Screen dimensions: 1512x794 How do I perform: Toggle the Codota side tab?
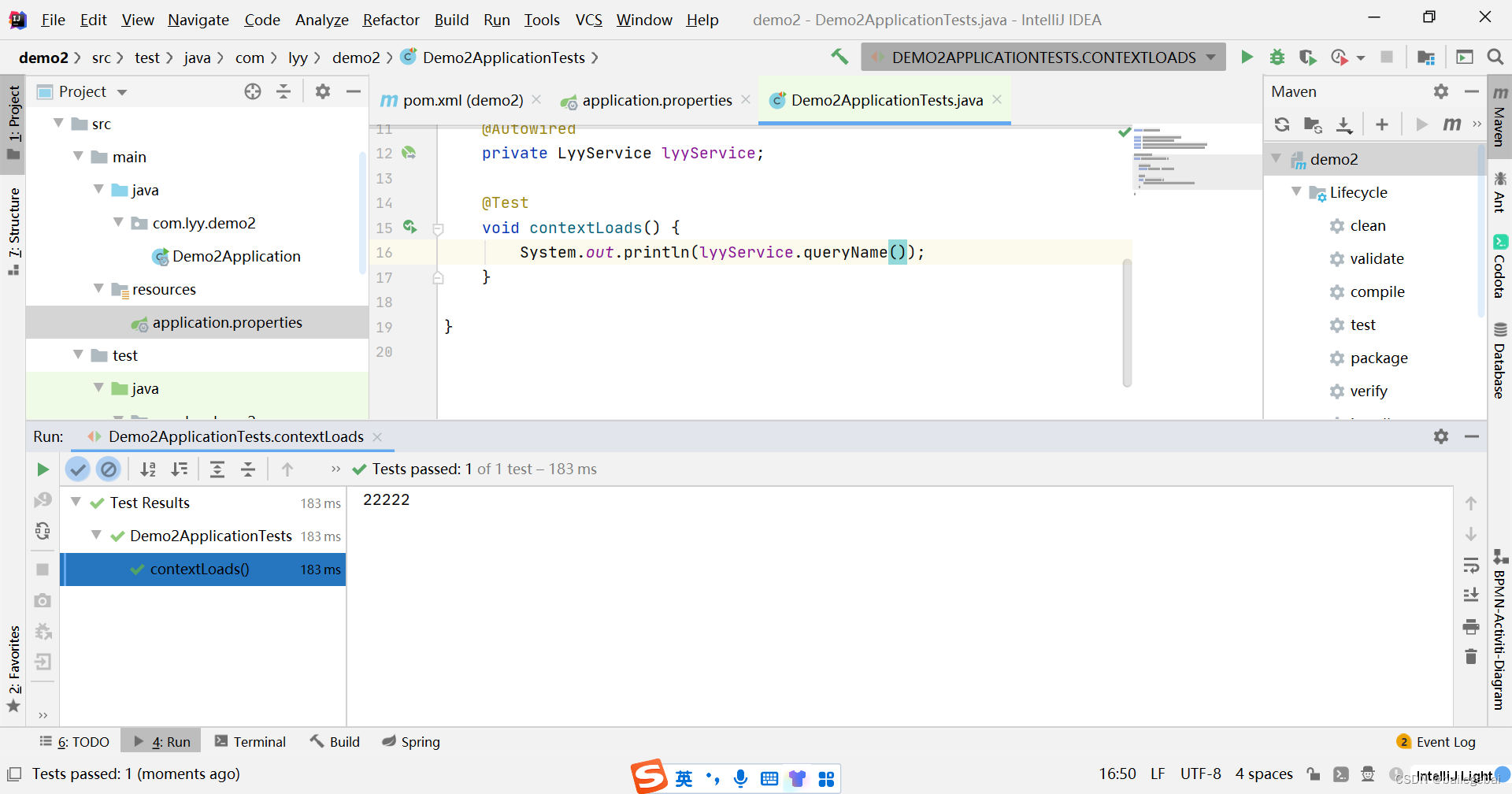click(1499, 266)
